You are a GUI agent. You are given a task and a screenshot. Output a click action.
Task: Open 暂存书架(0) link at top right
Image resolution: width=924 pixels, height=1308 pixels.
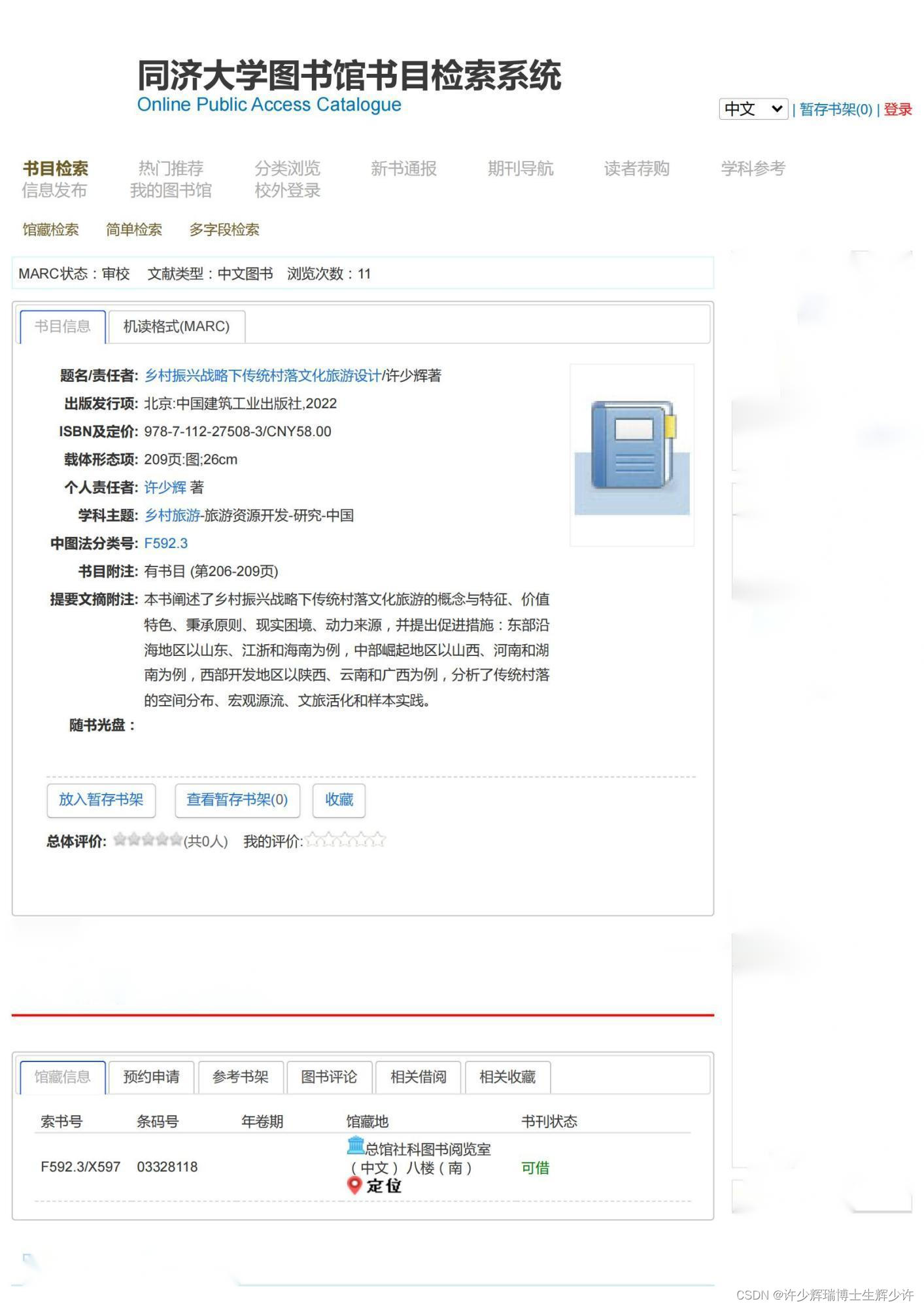(x=836, y=109)
